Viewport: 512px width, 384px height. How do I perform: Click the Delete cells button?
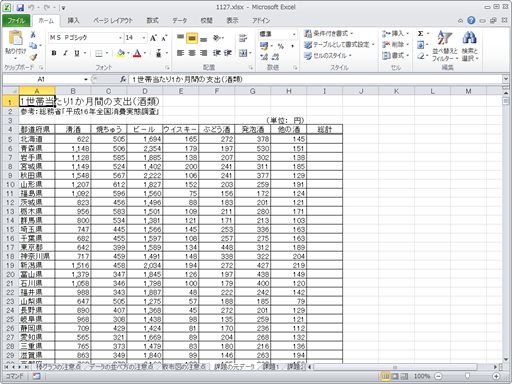click(396, 45)
